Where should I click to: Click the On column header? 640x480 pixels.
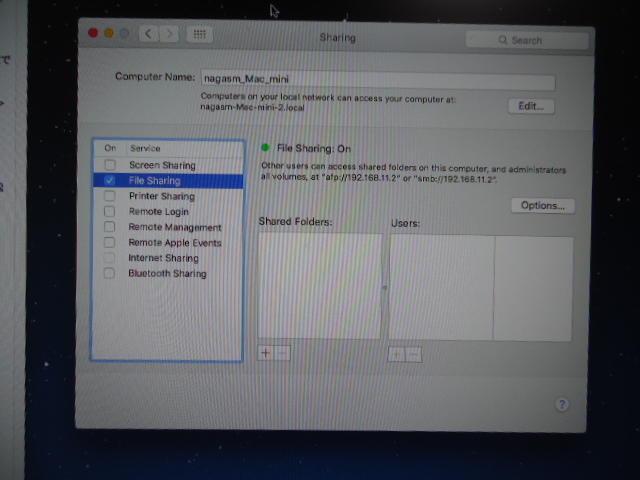[110, 148]
